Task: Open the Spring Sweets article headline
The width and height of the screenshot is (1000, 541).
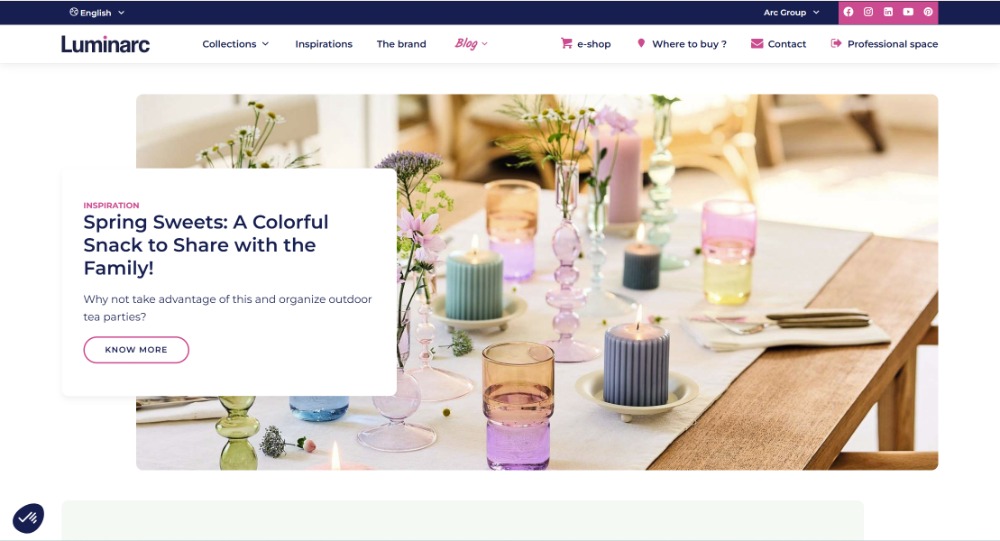Action: [206, 245]
